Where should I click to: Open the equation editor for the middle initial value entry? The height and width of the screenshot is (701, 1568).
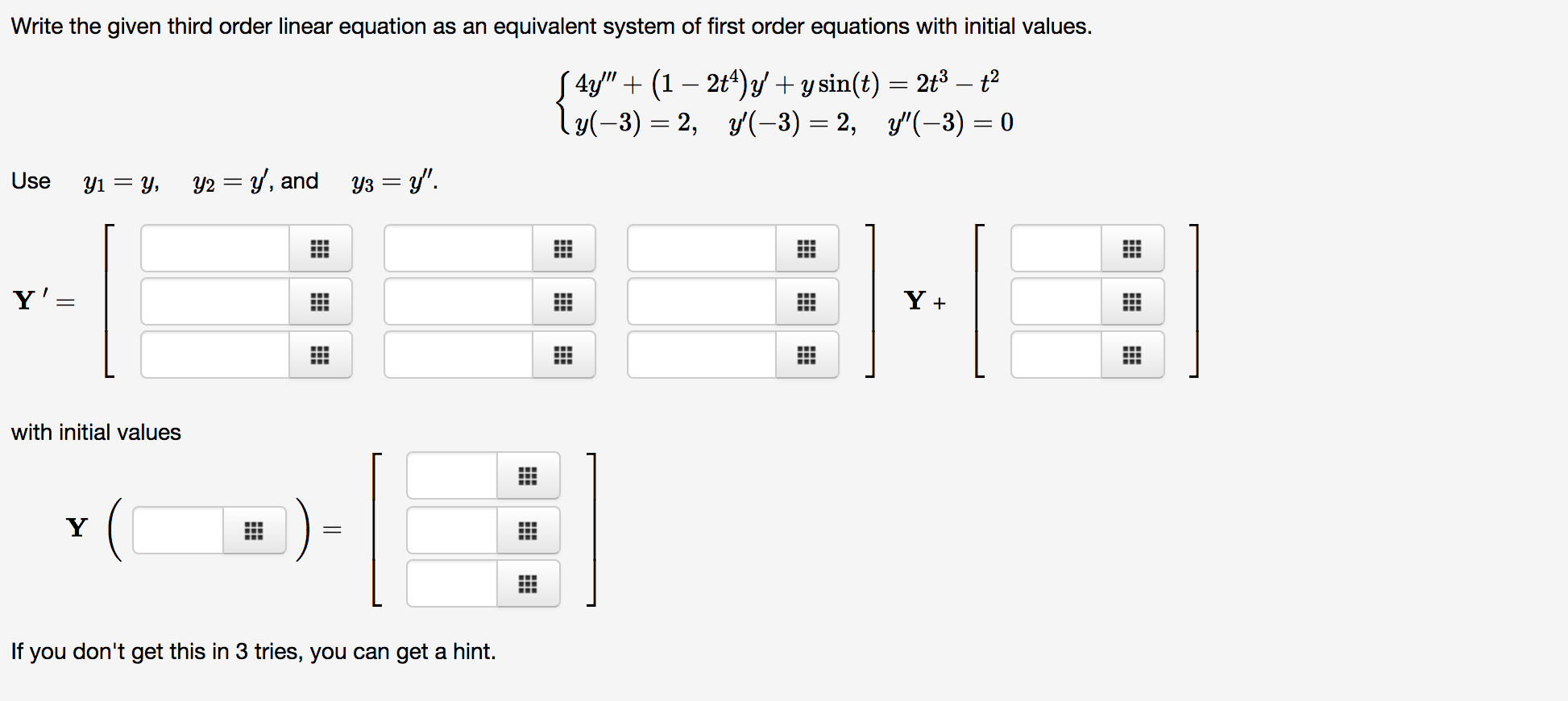tap(528, 529)
